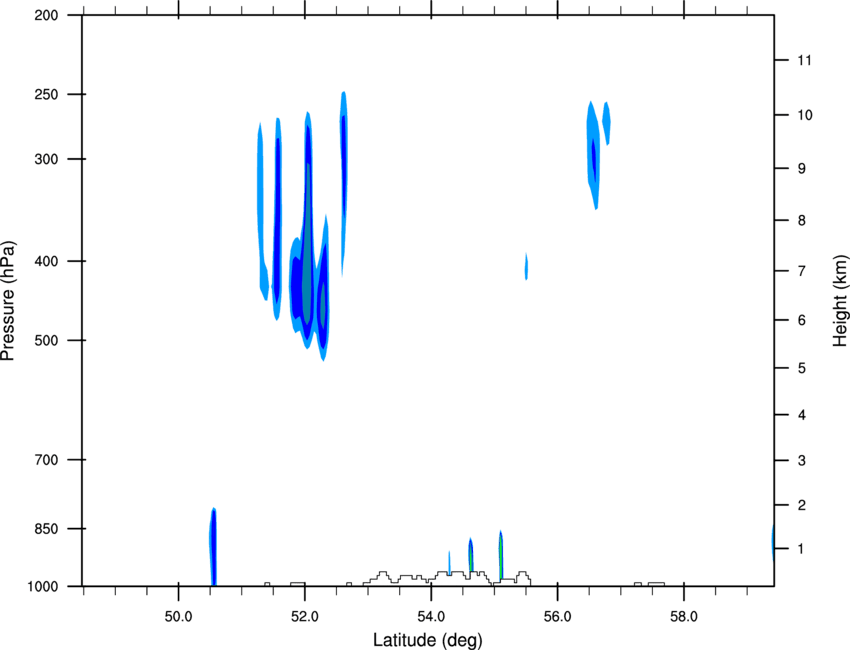Image resolution: width=850 pixels, height=650 pixels.
Task: Click the 1000 pressure tick label
Action: pyautogui.click(x=43, y=587)
